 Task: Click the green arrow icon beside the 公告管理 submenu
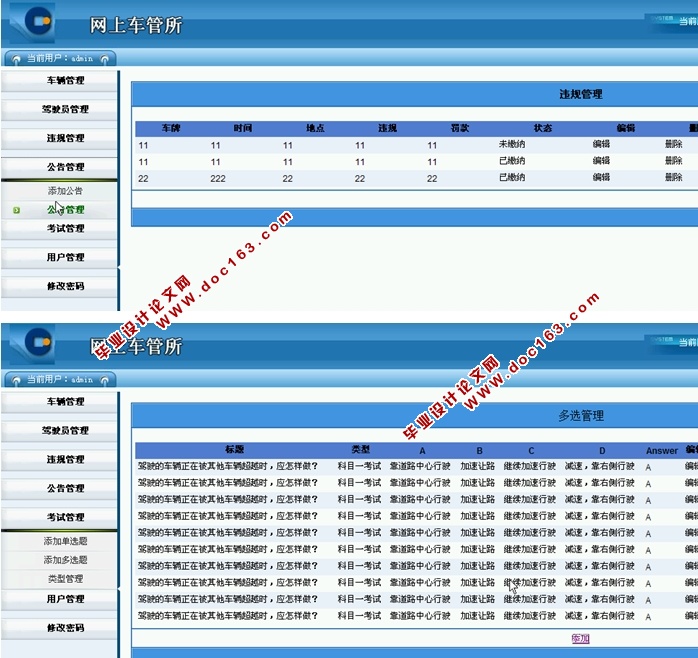16,210
